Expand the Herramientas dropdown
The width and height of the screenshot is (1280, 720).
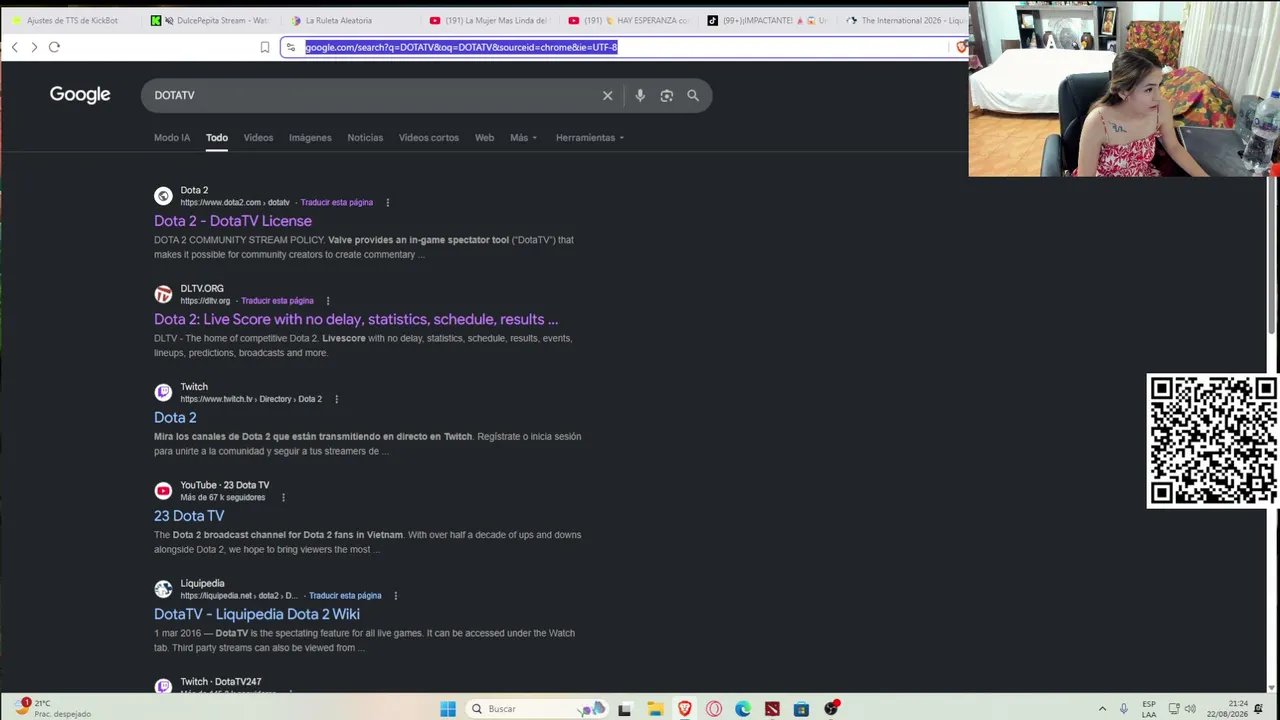[x=590, y=138]
